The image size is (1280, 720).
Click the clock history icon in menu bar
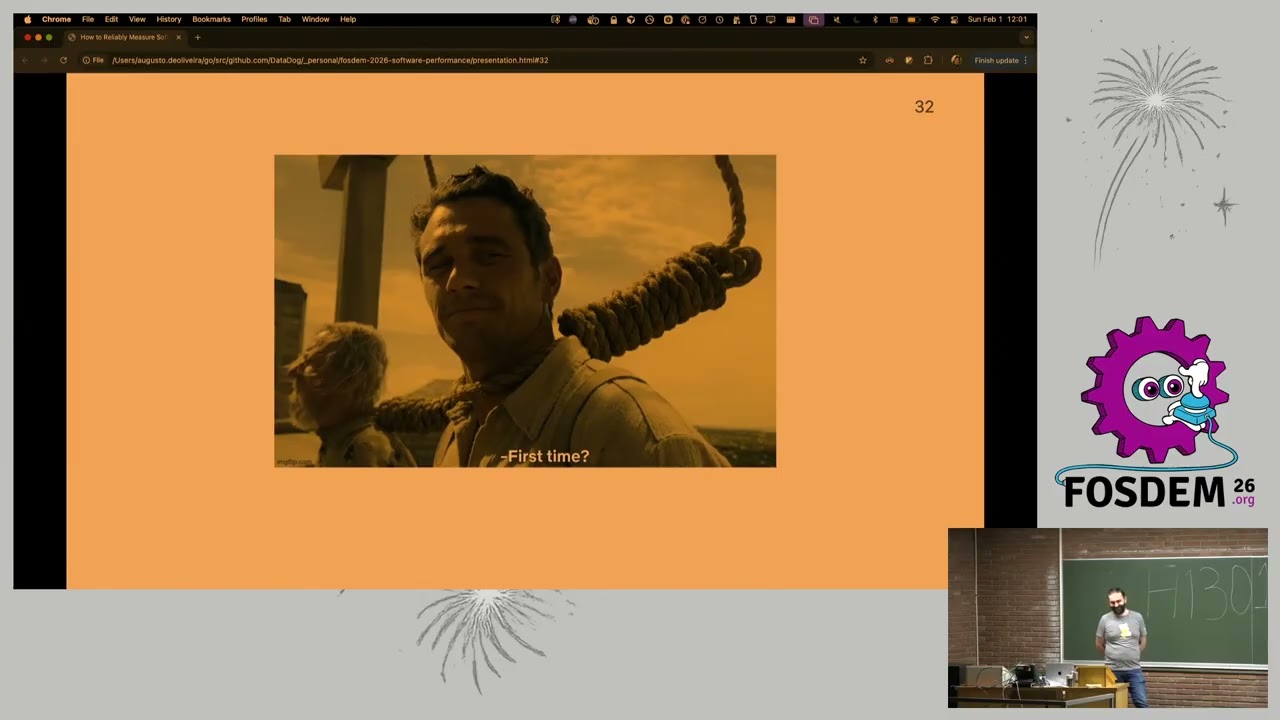[x=719, y=19]
